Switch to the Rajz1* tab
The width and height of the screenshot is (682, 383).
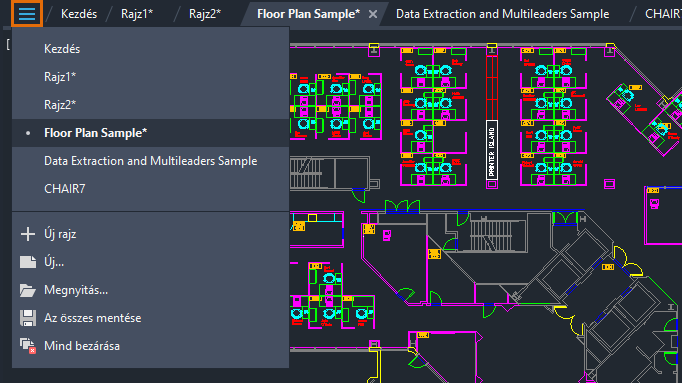click(137, 14)
